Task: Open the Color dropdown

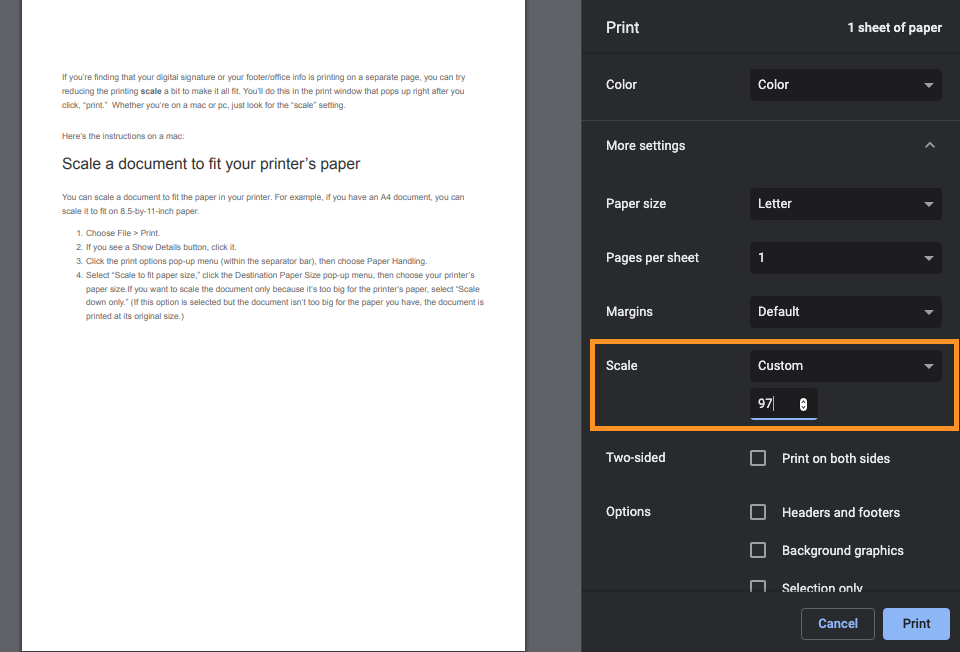Action: pyautogui.click(x=846, y=84)
